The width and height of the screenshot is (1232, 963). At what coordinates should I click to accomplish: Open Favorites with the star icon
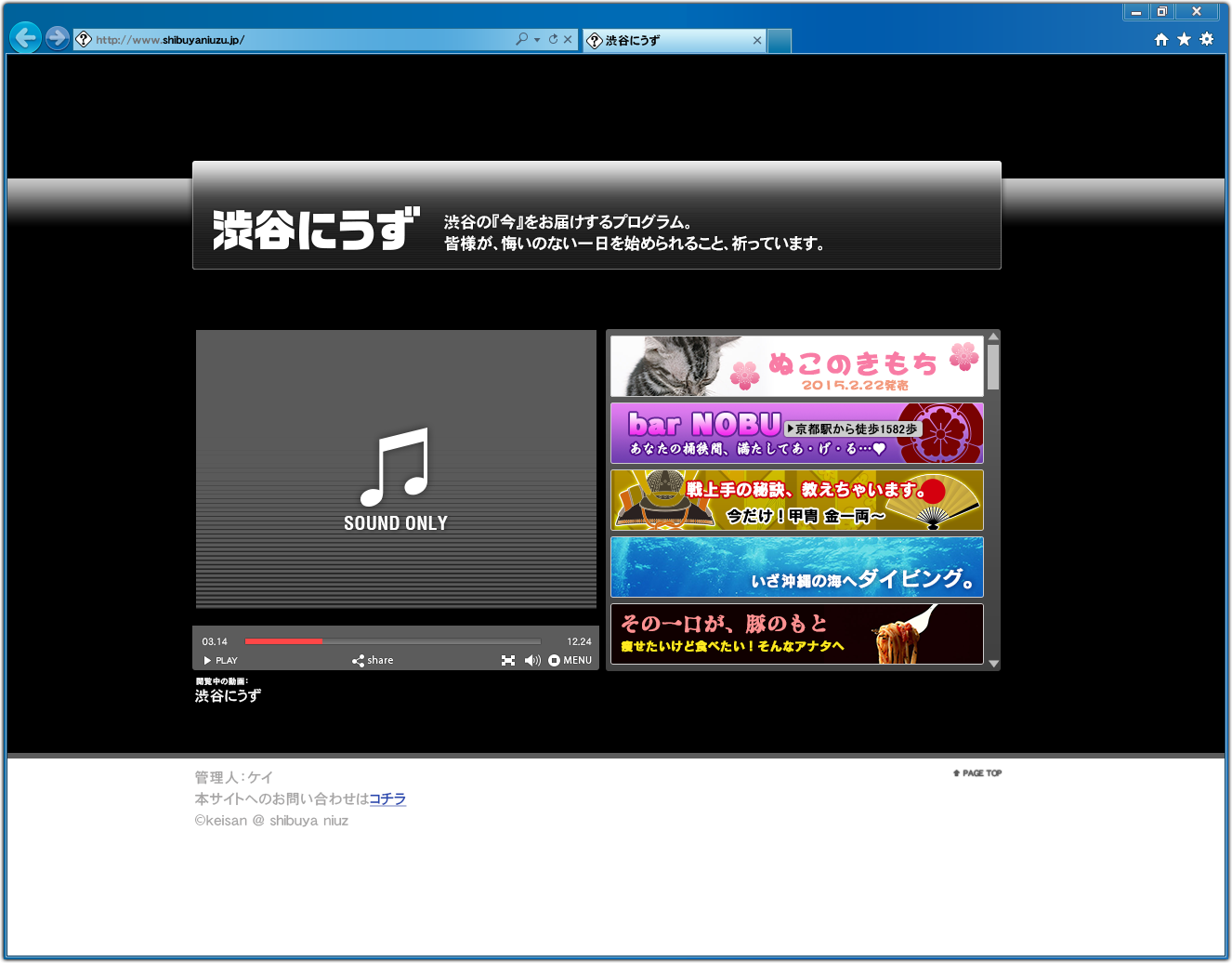point(1184,39)
